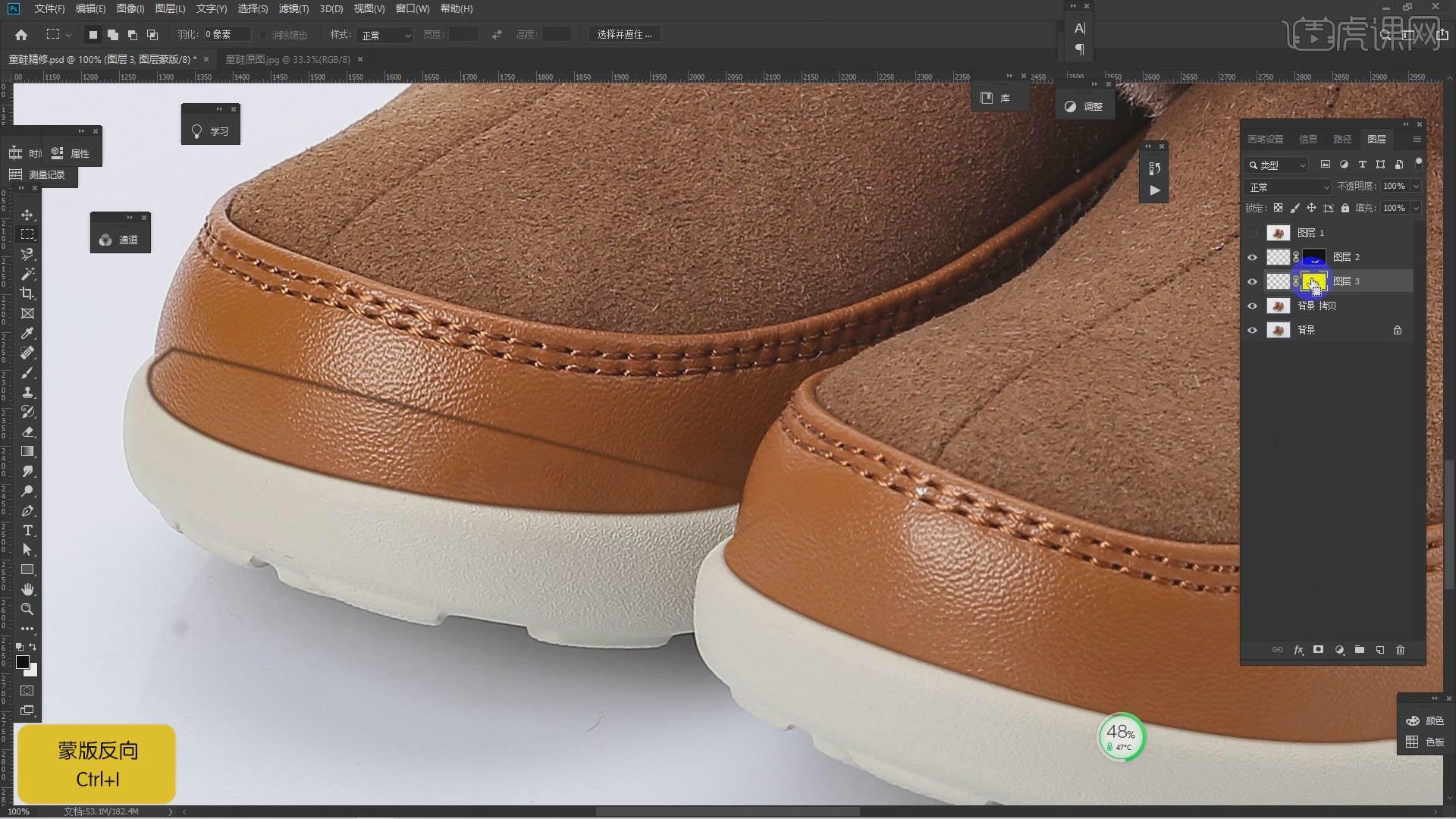The image size is (1456, 819).
Task: Click Add layer mask icon in Layers panel
Action: click(1318, 650)
